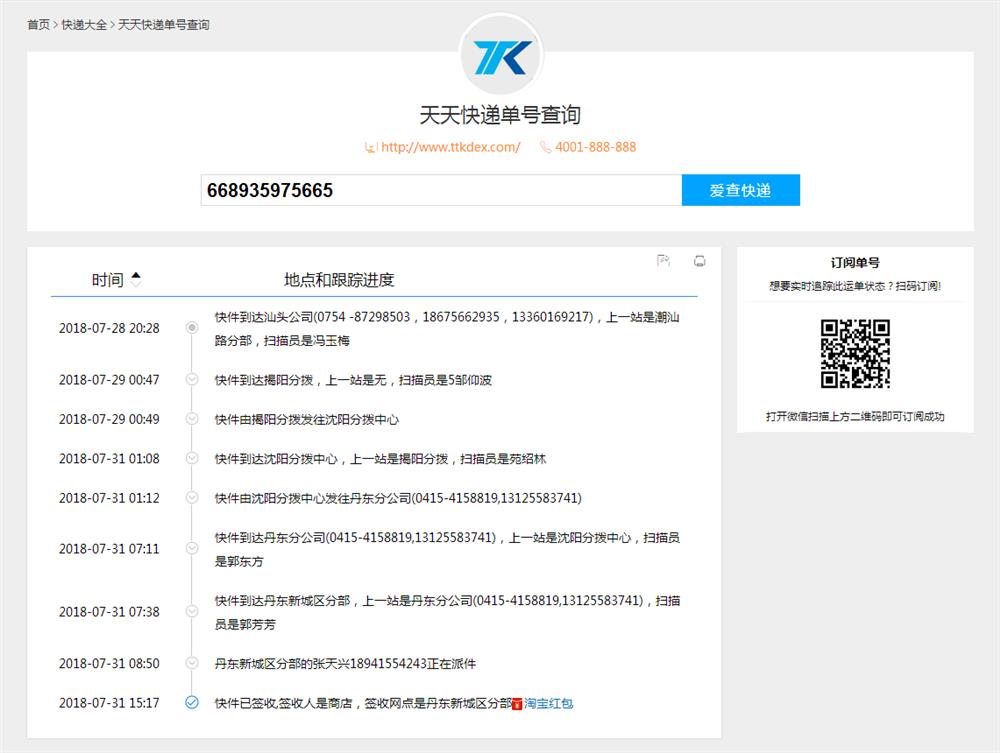The height and width of the screenshot is (753, 1000).
Task: Click the link icon before the website URL
Action: (371, 147)
